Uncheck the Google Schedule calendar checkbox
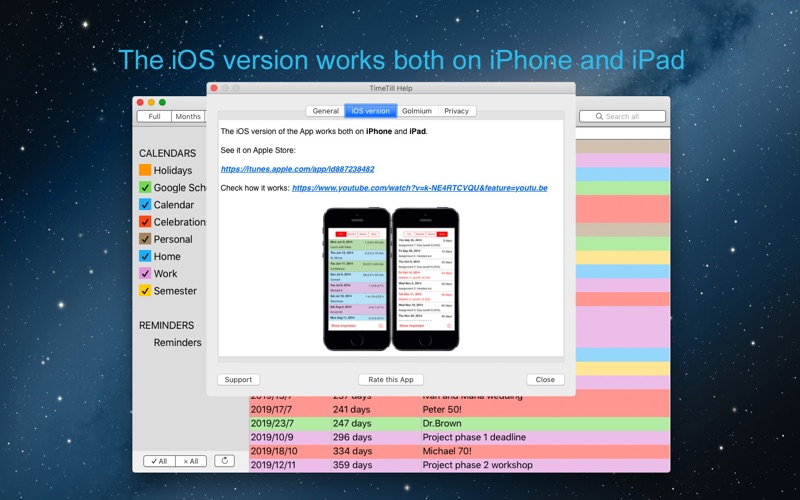 click(x=145, y=187)
